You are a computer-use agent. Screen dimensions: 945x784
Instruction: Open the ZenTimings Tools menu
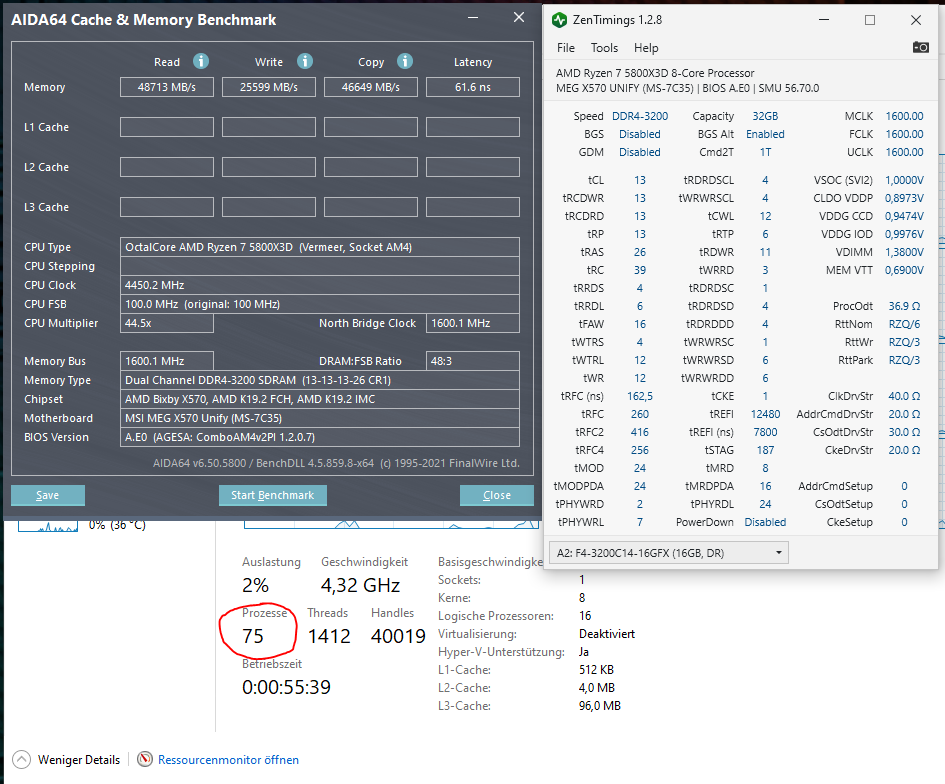tap(604, 48)
